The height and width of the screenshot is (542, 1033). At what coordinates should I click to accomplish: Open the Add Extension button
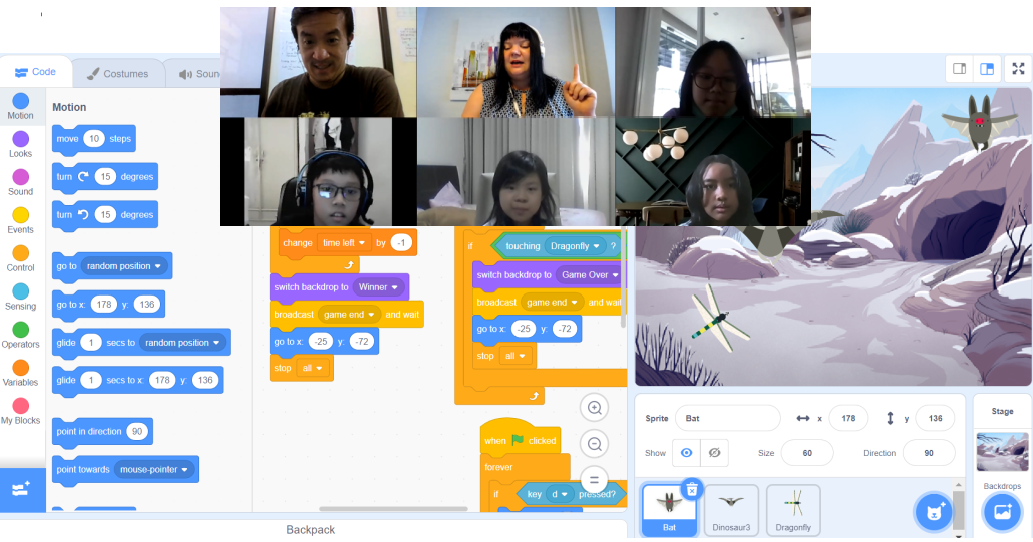tap(22, 489)
